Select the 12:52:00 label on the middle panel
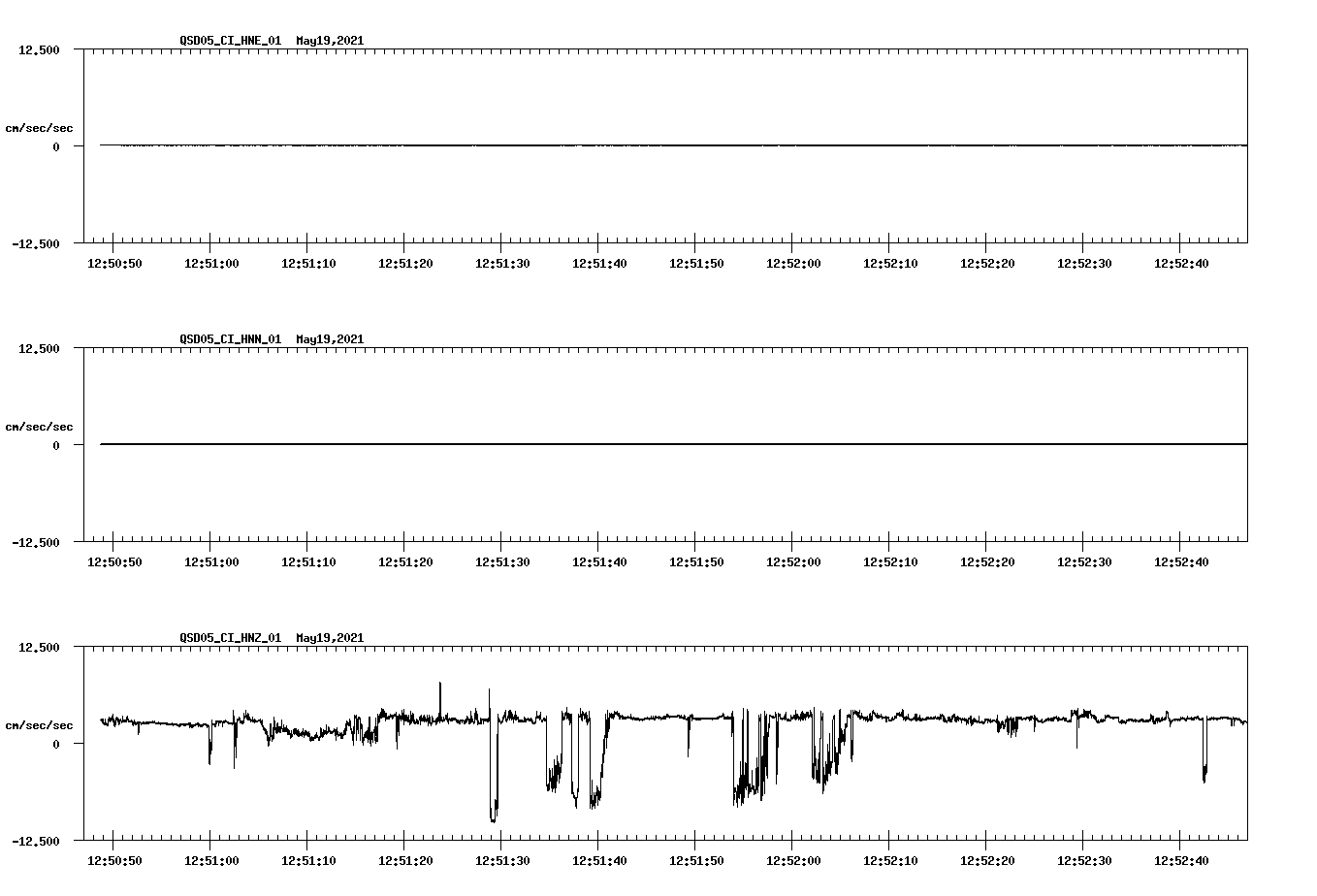 coord(793,560)
